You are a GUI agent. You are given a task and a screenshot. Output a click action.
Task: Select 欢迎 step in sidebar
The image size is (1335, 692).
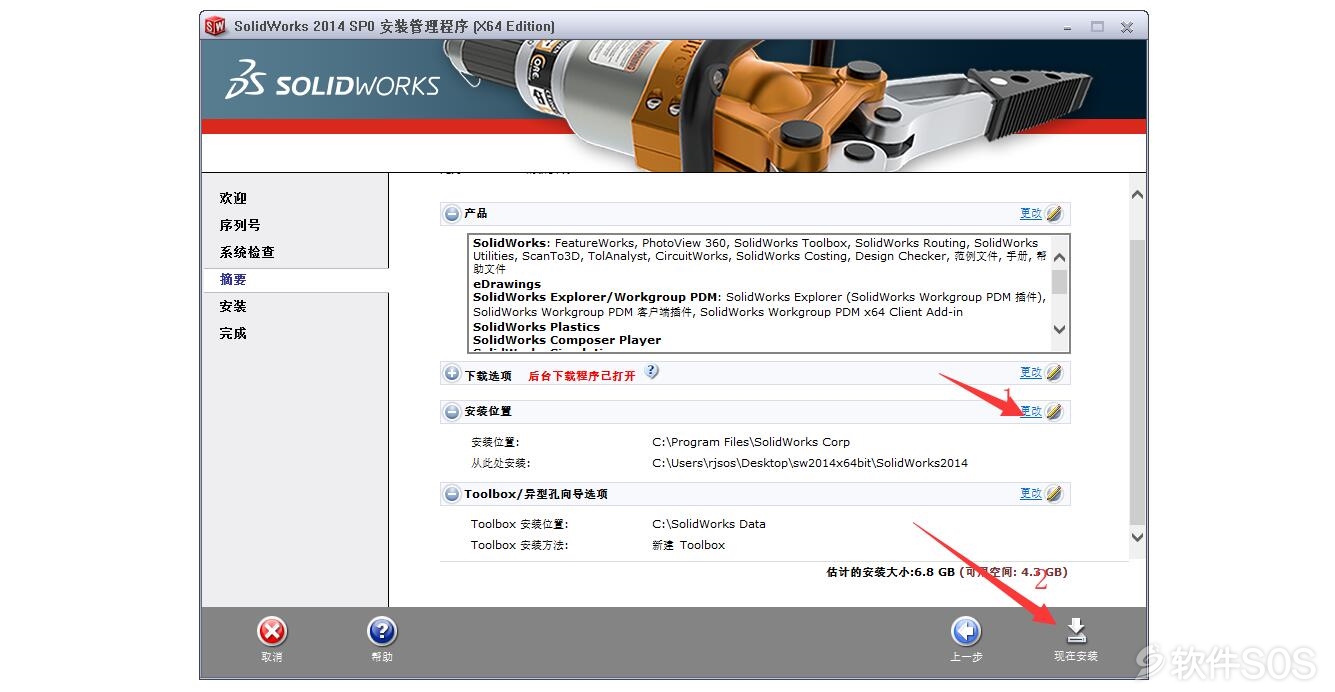(x=233, y=199)
